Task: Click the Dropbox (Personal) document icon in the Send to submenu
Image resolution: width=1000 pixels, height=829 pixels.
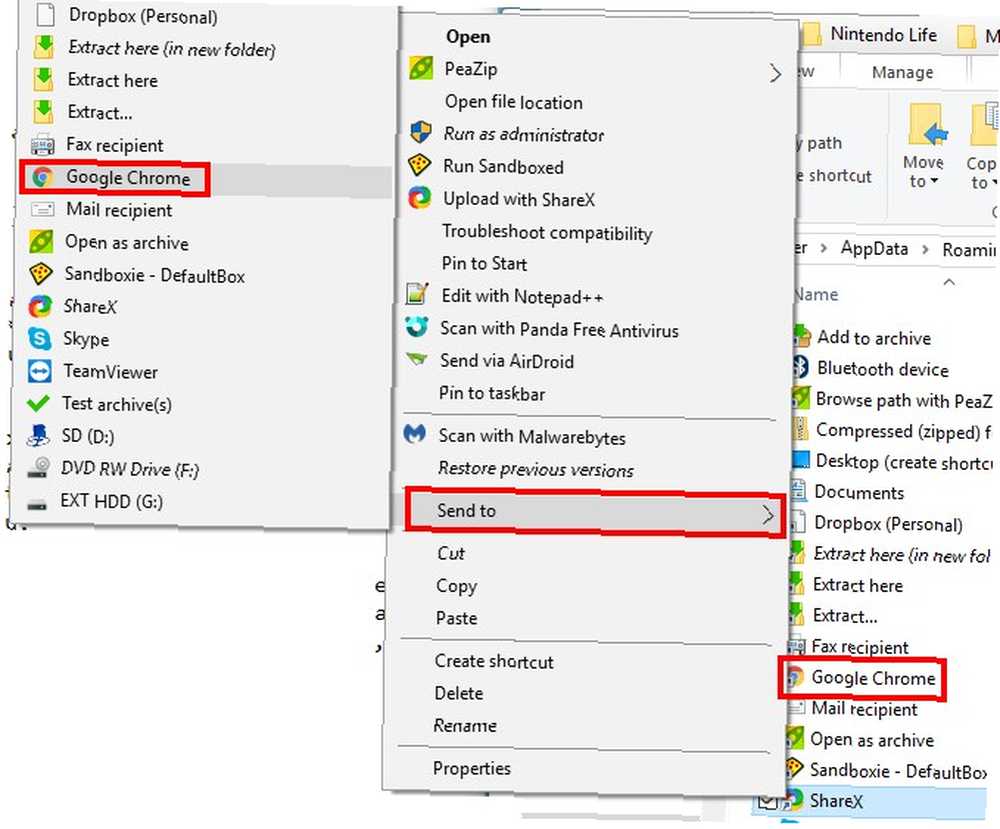Action: tap(45, 15)
